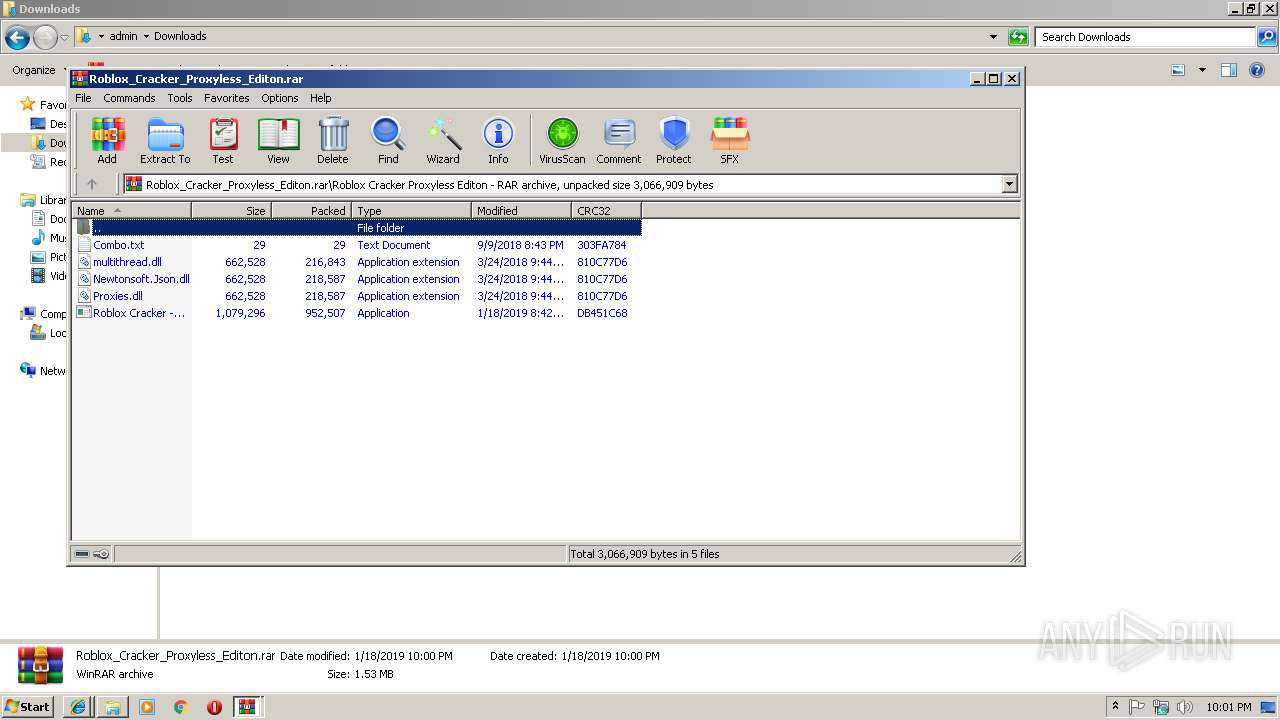The width and height of the screenshot is (1280, 720).
Task: Launch the Wizard tool
Action: [x=443, y=140]
